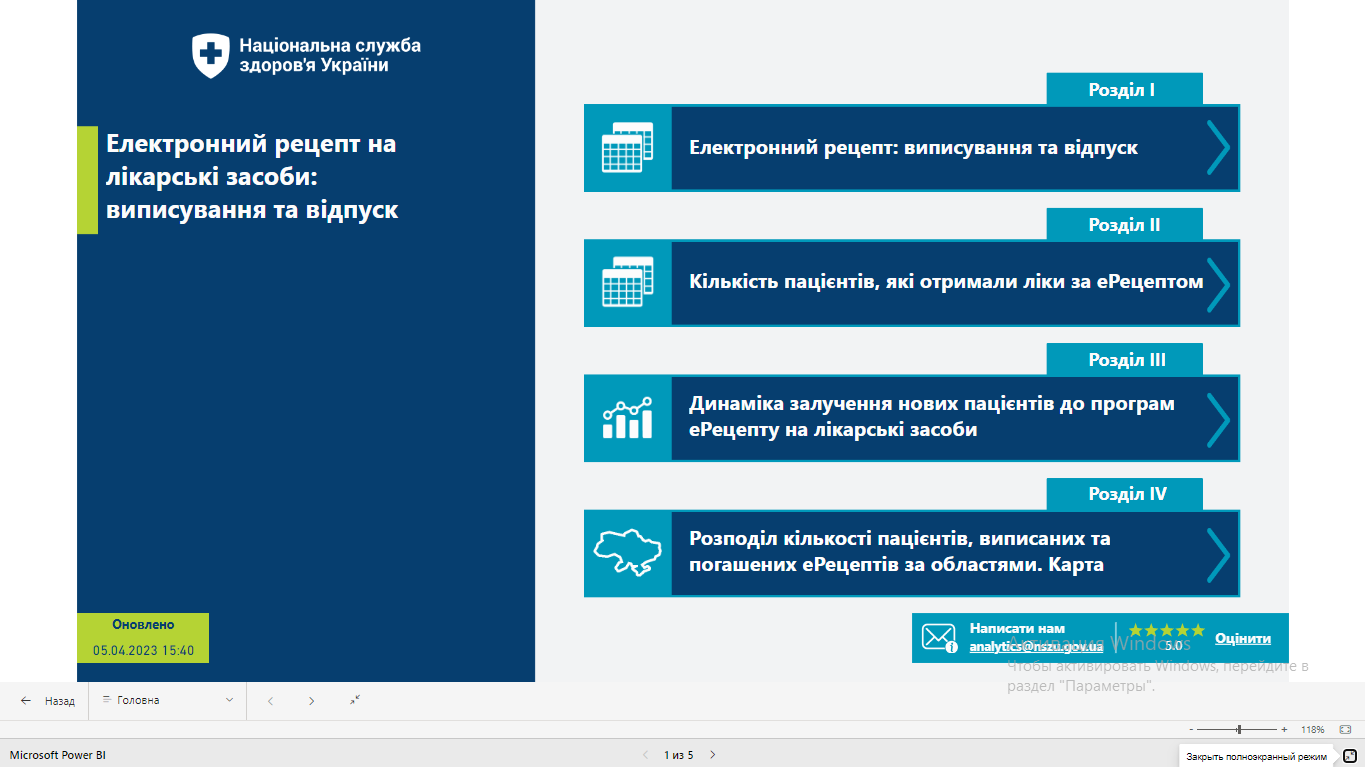The image size is (1365, 767).
Task: Select the Розділ IV tab label
Action: pyautogui.click(x=1127, y=494)
